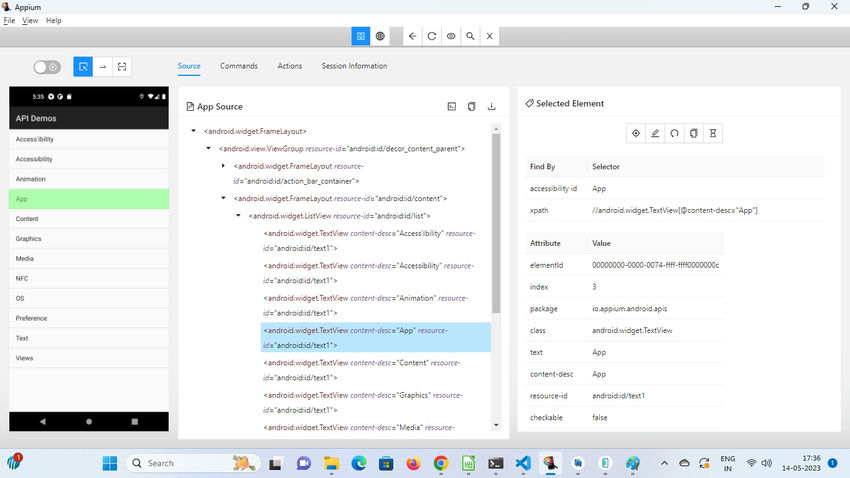
Task: Collapse the ListView android:id/list node
Action: pyautogui.click(x=238, y=216)
